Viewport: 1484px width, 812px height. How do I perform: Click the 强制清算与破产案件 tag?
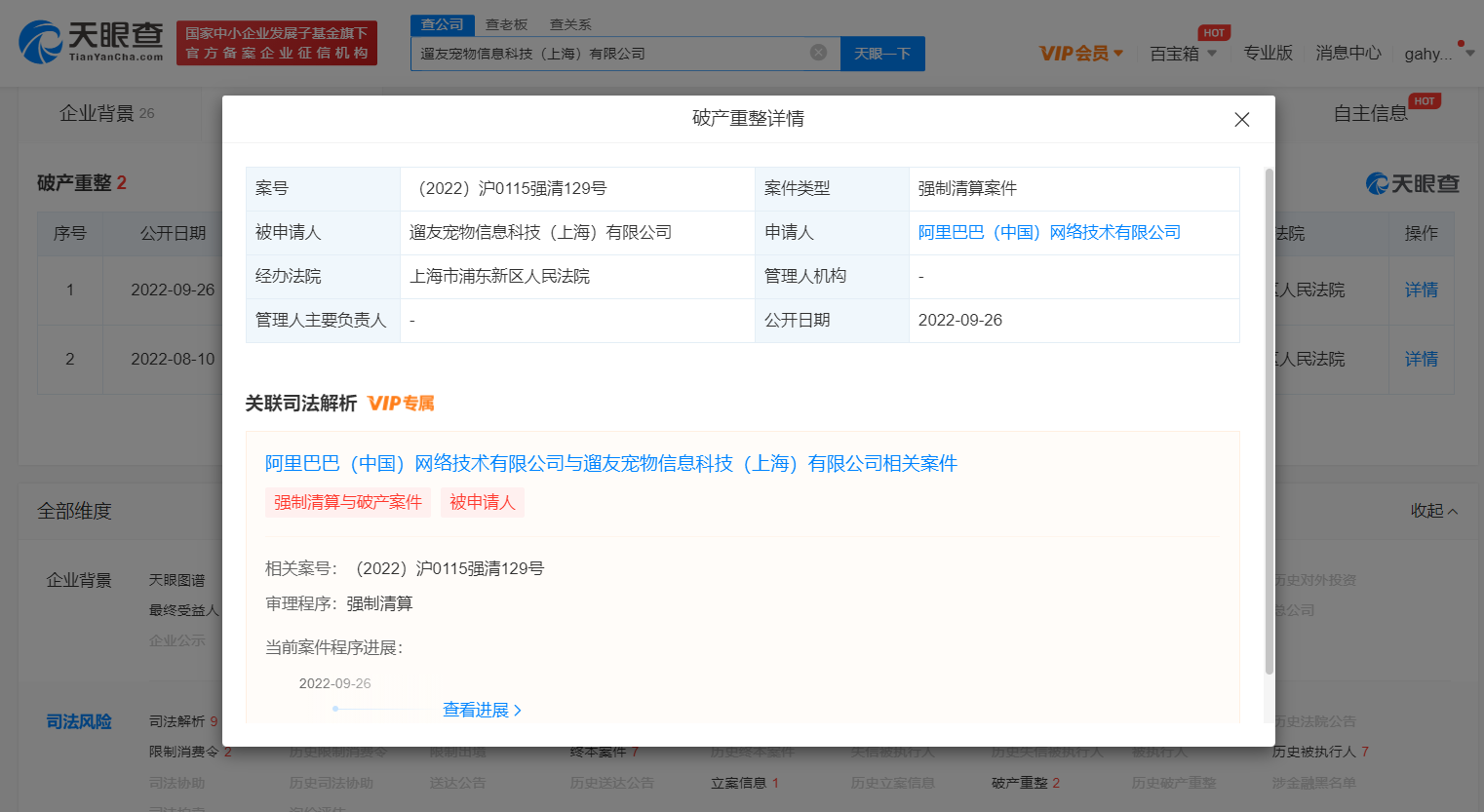coord(348,502)
